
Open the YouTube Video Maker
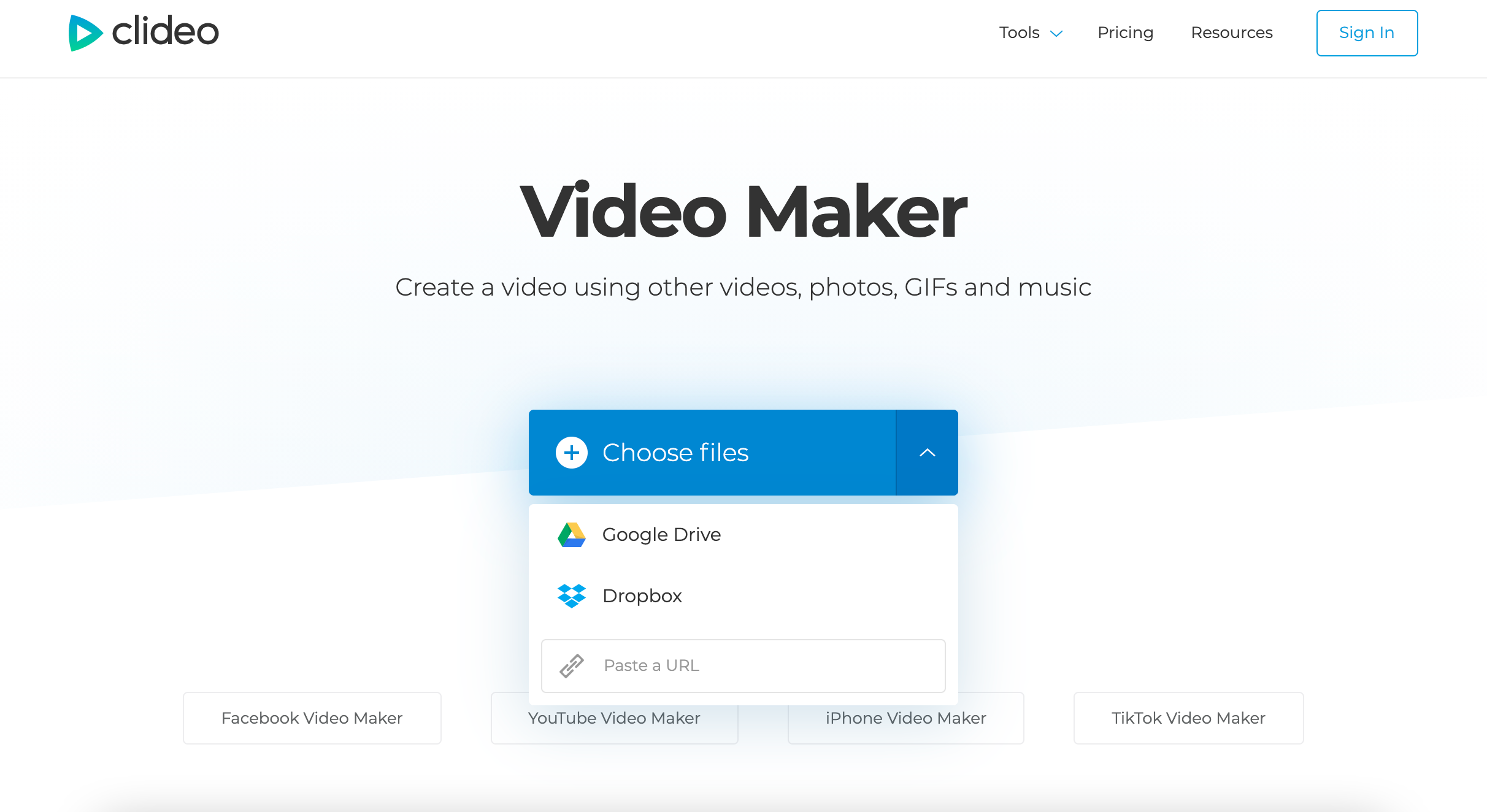(614, 718)
